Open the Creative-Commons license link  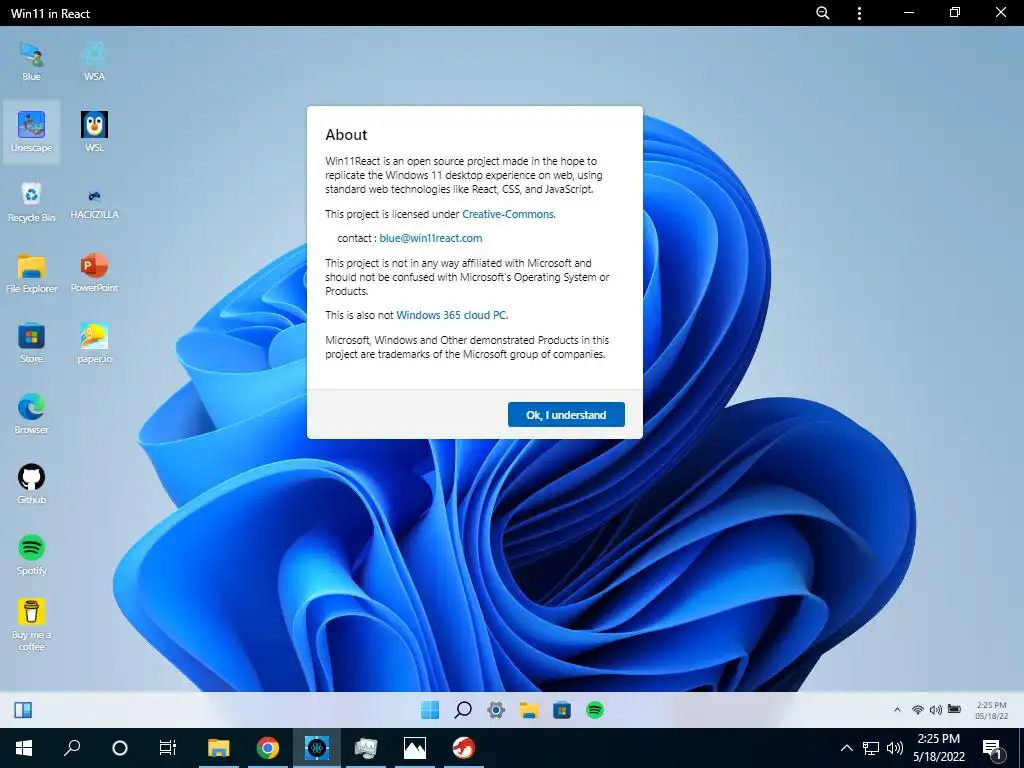[x=509, y=214]
